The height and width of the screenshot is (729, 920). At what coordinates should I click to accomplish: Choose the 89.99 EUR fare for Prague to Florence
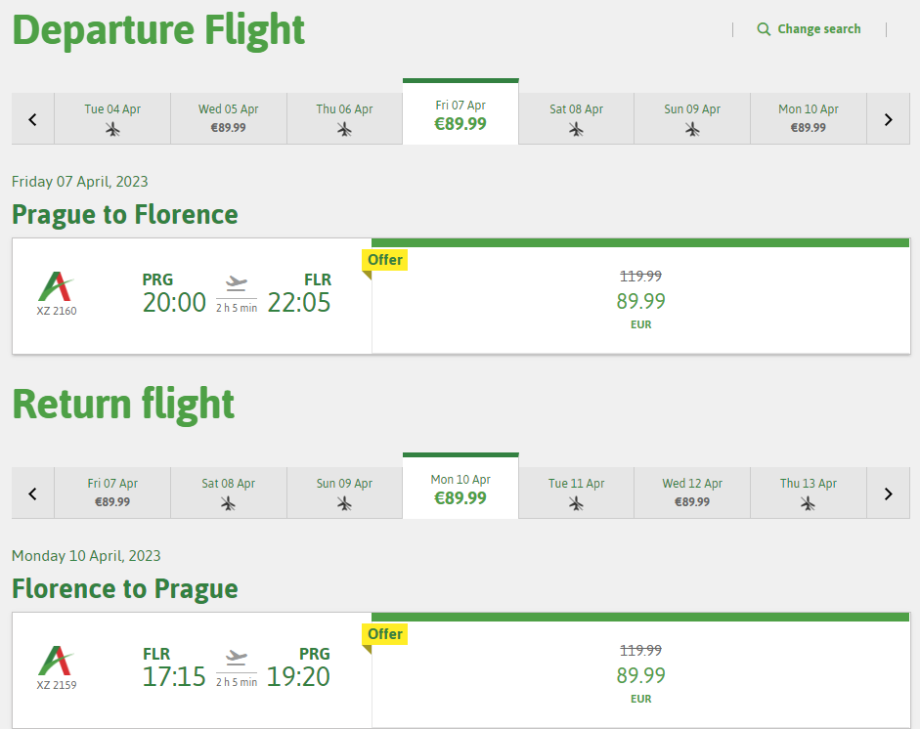click(640, 301)
